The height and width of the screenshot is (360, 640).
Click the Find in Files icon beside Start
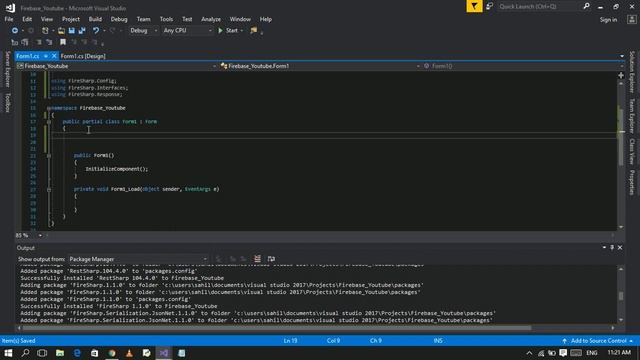click(x=253, y=31)
